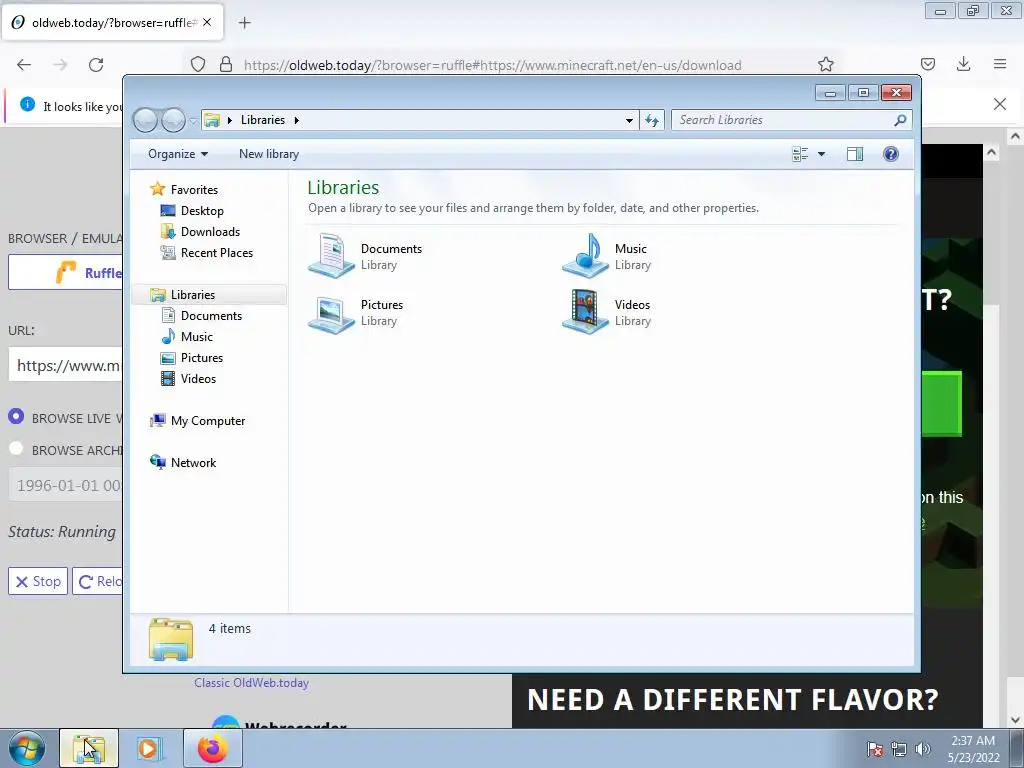Screen dimensions: 1024x768
Task: Click the search magnifier icon in Explorer
Action: (901, 120)
